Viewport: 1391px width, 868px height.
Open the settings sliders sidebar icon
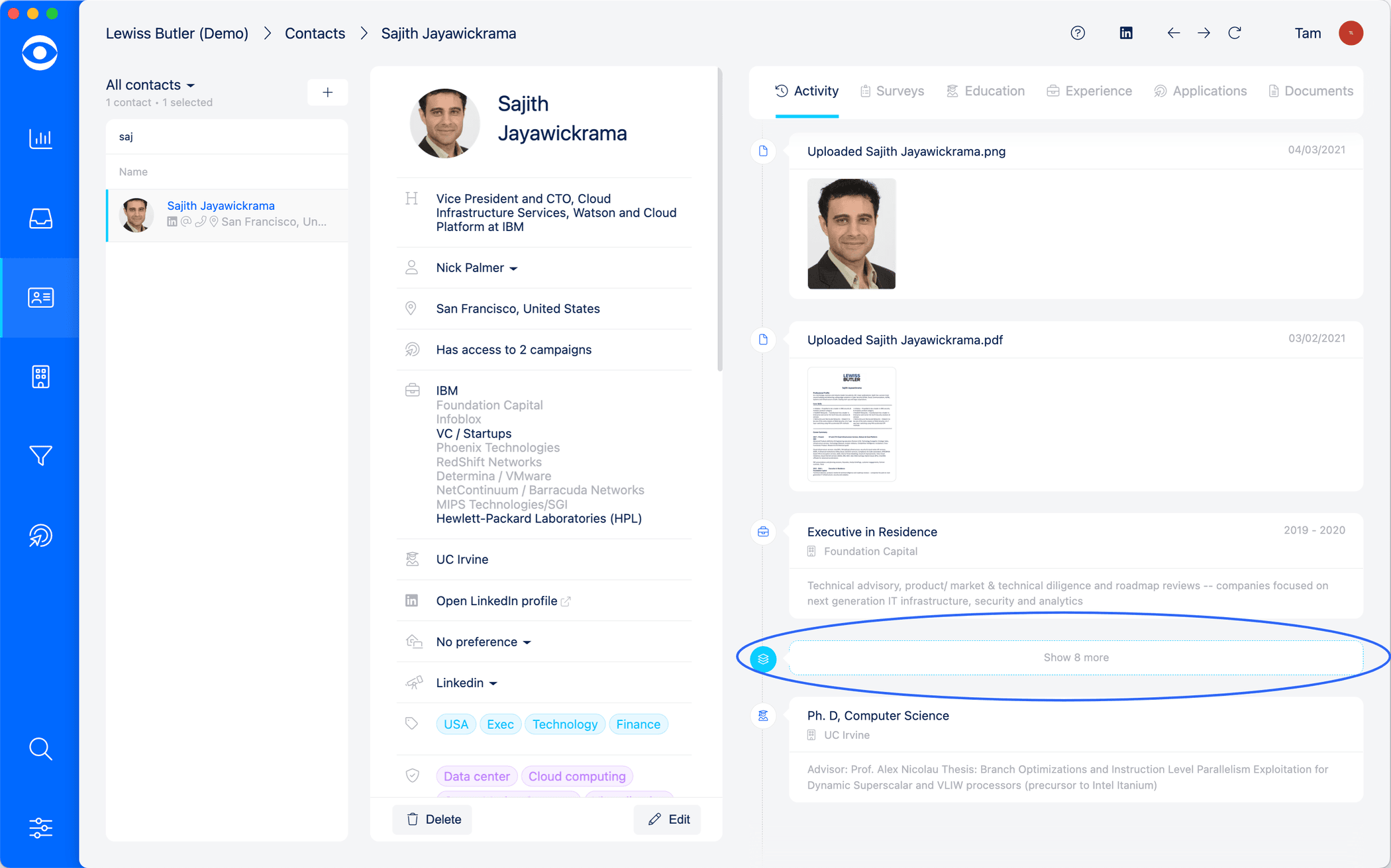(x=40, y=828)
